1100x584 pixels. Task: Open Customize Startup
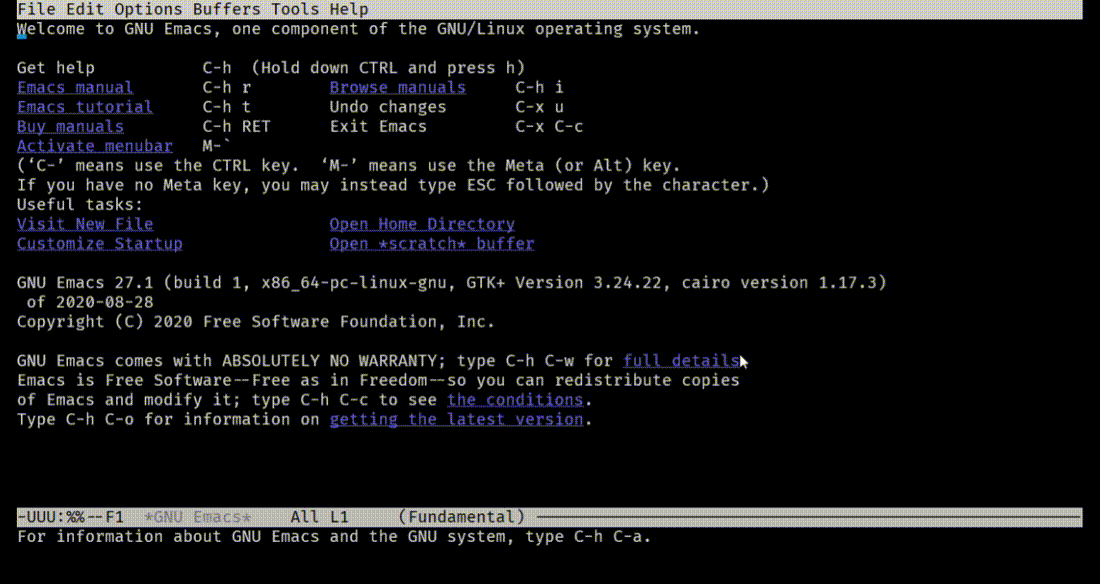(x=99, y=243)
